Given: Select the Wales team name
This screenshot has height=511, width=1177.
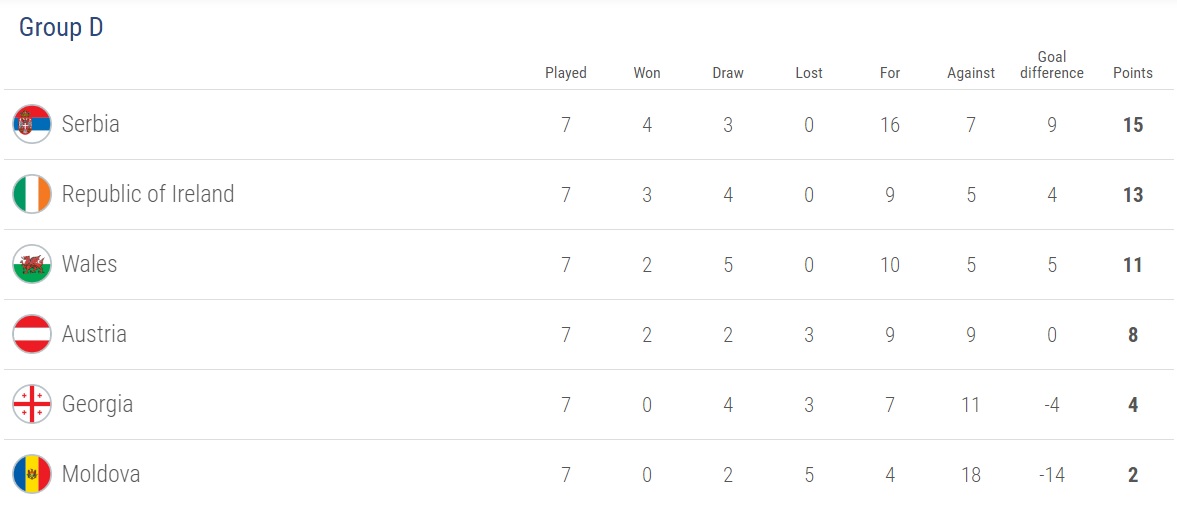Looking at the screenshot, I should (x=90, y=264).
